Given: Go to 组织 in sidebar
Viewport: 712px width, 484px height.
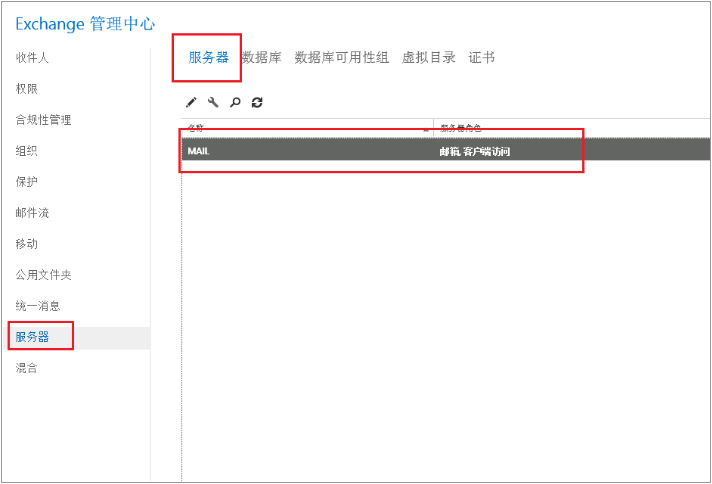Looking at the screenshot, I should click(27, 151).
